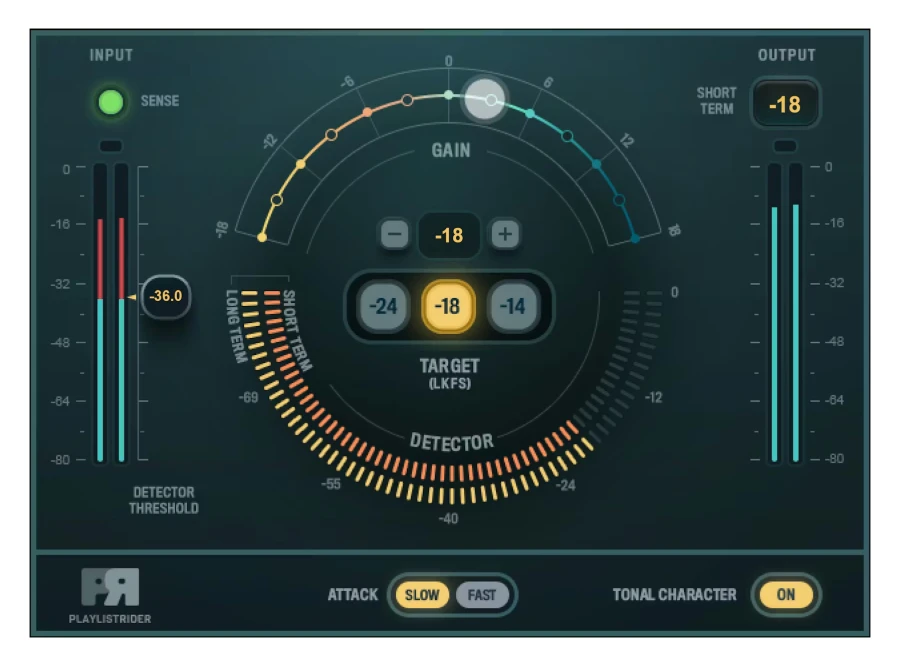Select the -14 LKFS target preset
Viewport: 900px width, 666px height.
coord(513,306)
